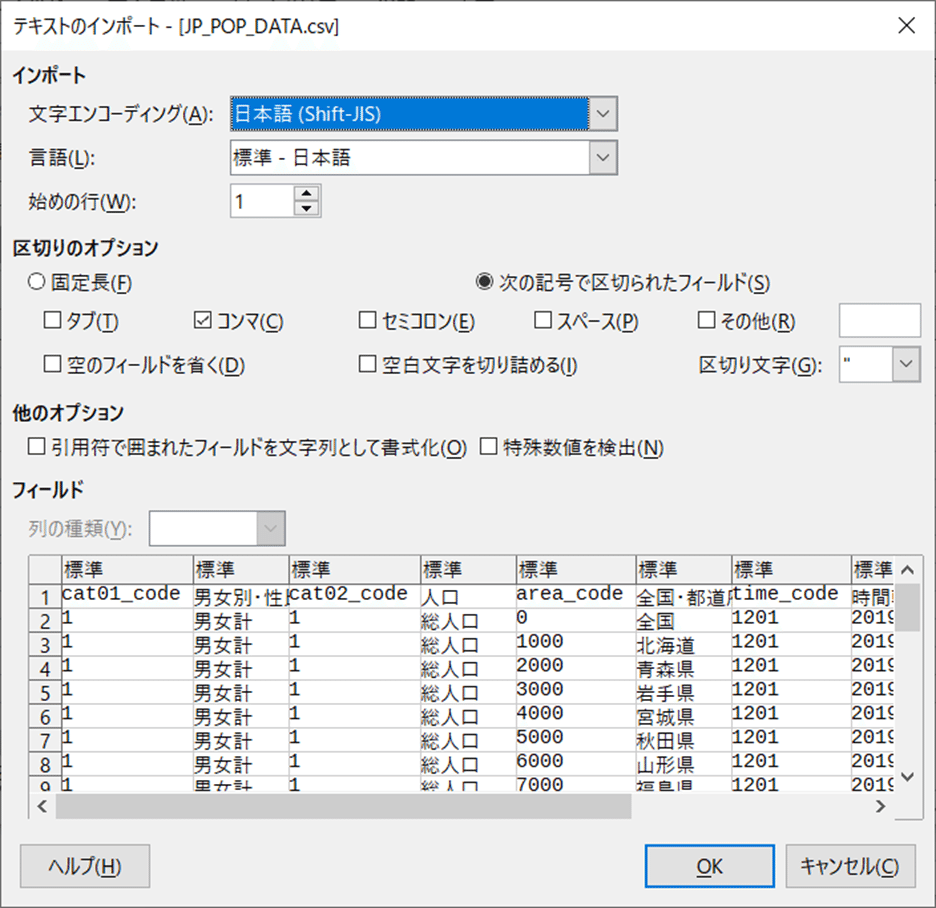Image resolution: width=936 pixels, height=908 pixels.
Task: Open the ヘルプ dialog
Action: [x=84, y=866]
